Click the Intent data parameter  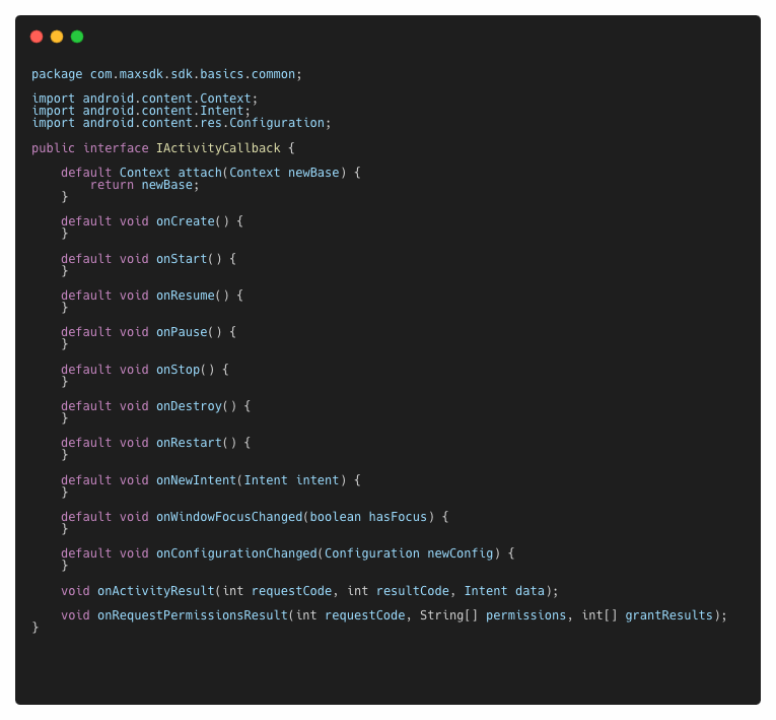point(504,591)
